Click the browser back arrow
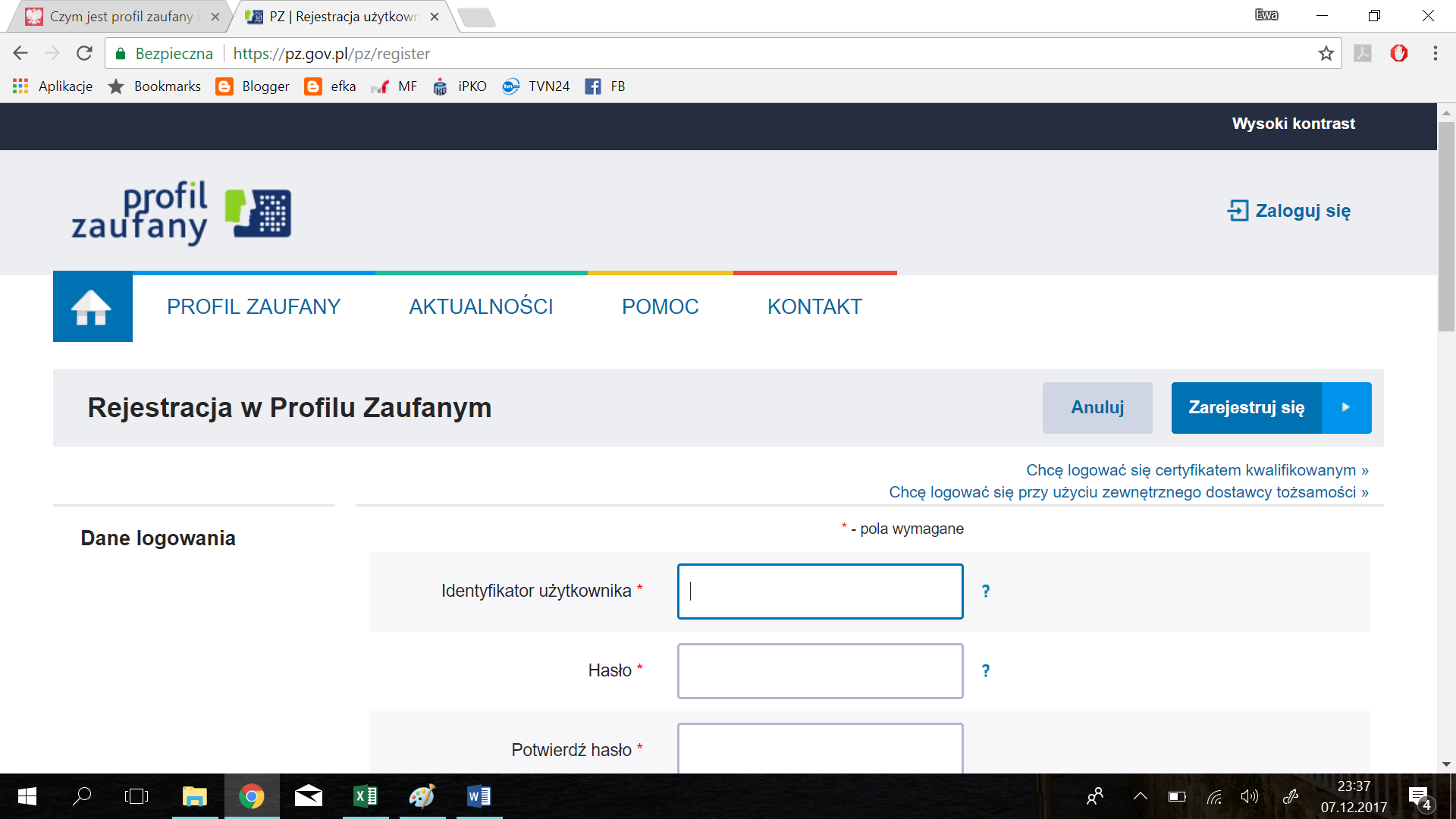This screenshot has height=819, width=1456. point(20,53)
